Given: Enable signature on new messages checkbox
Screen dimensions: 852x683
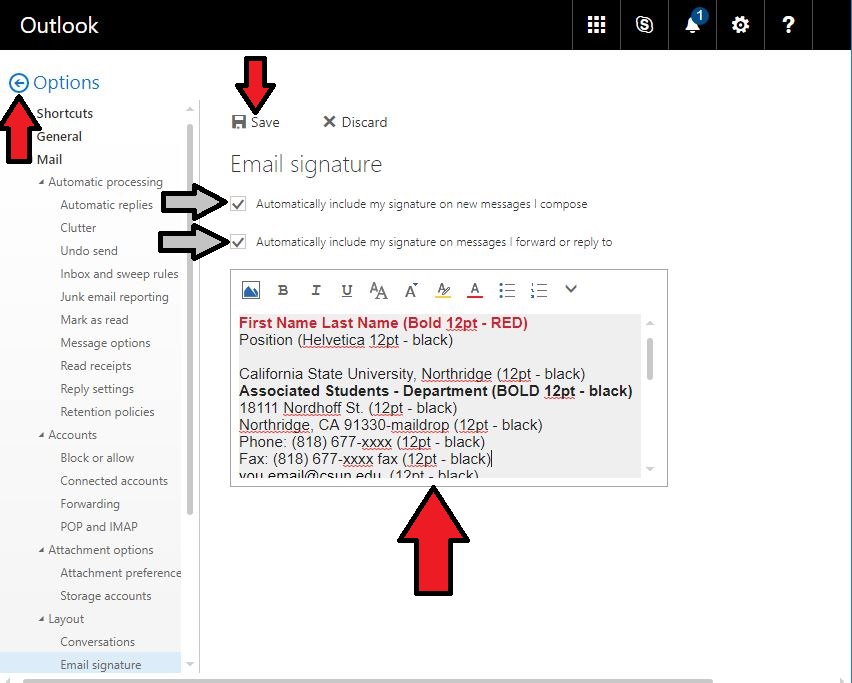Looking at the screenshot, I should (x=239, y=204).
